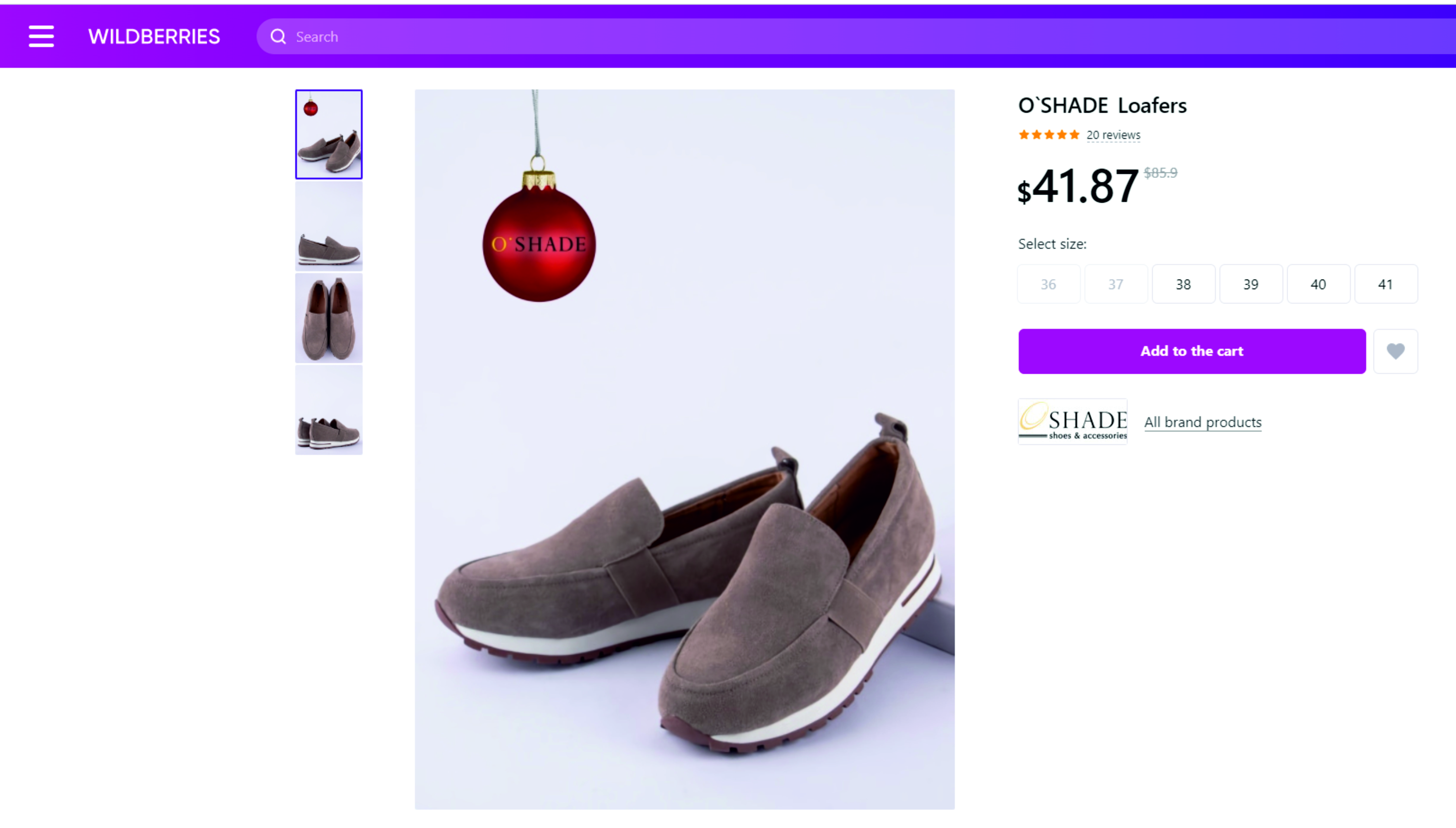1456x828 pixels.
Task: Show the side-view loafer thumbnail
Action: pyautogui.click(x=329, y=226)
